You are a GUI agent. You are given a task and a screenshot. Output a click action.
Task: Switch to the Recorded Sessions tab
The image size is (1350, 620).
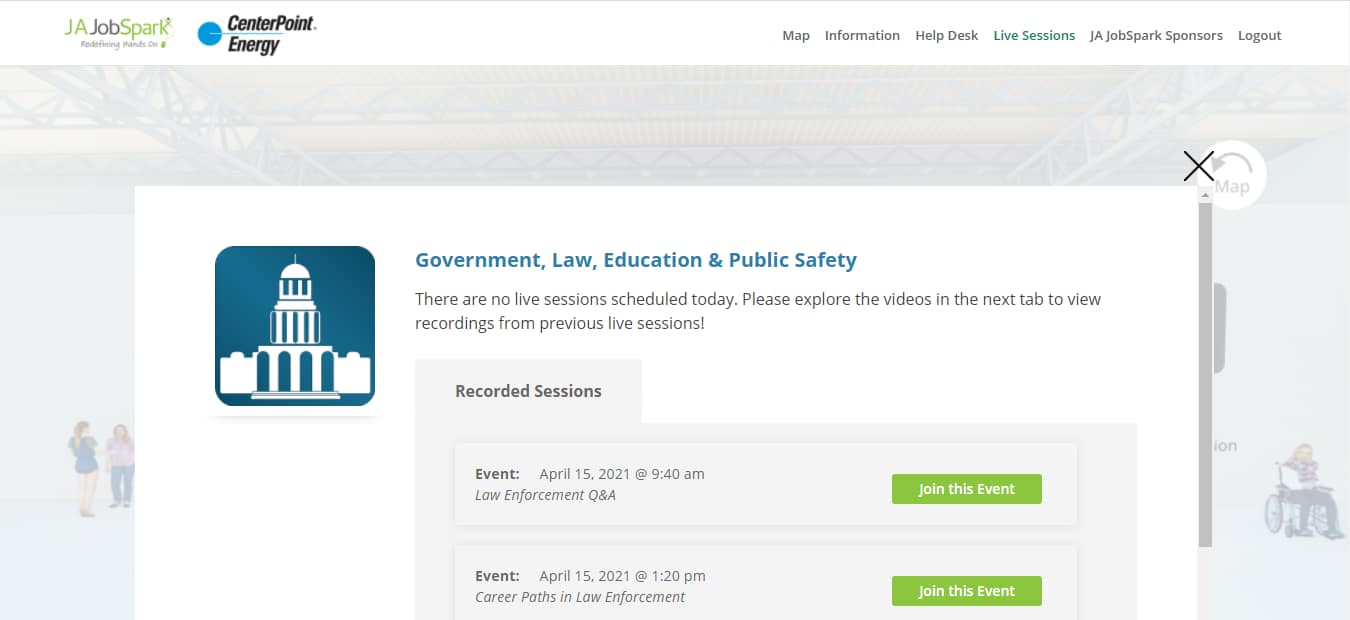528,391
